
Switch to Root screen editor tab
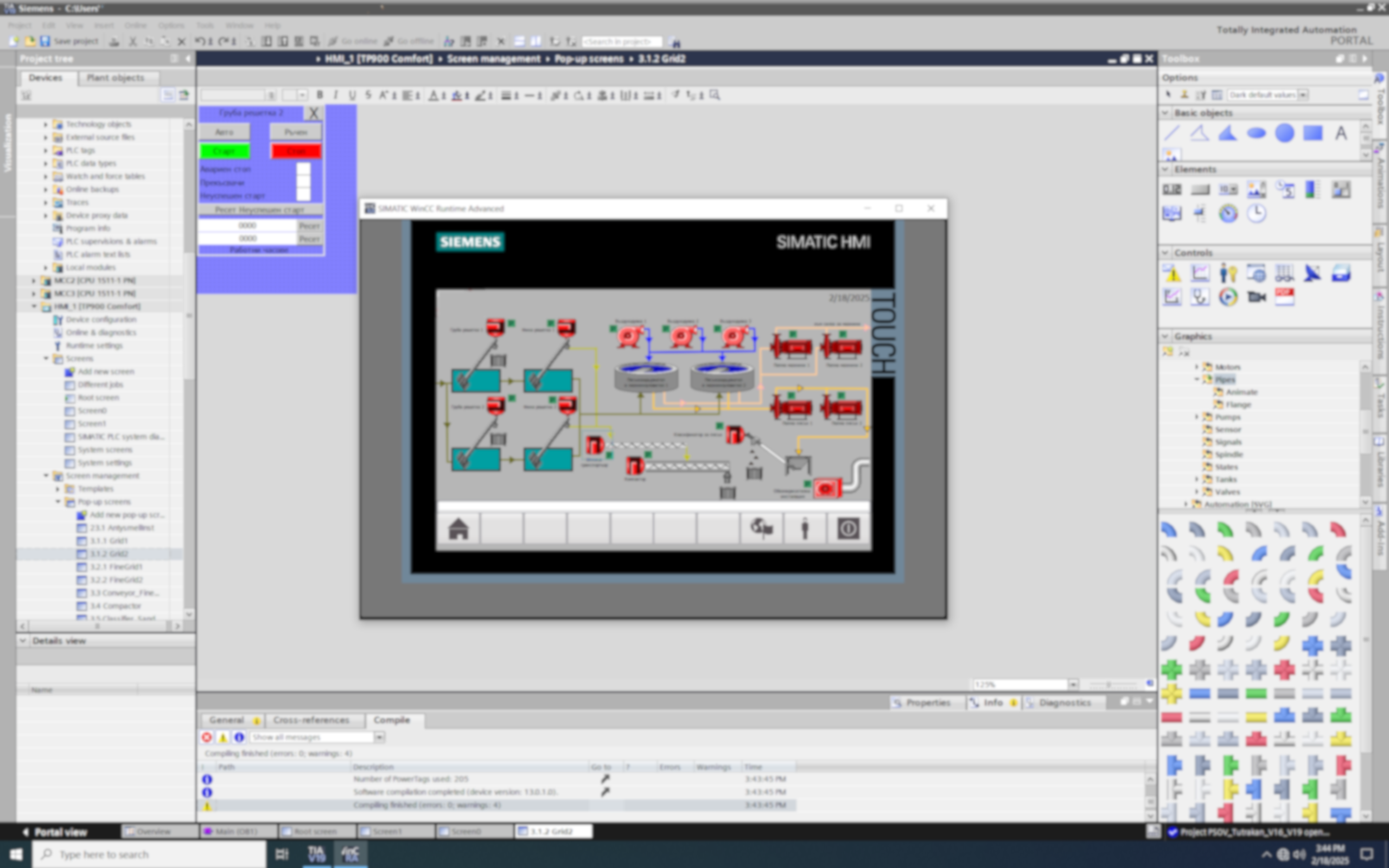coord(317,831)
